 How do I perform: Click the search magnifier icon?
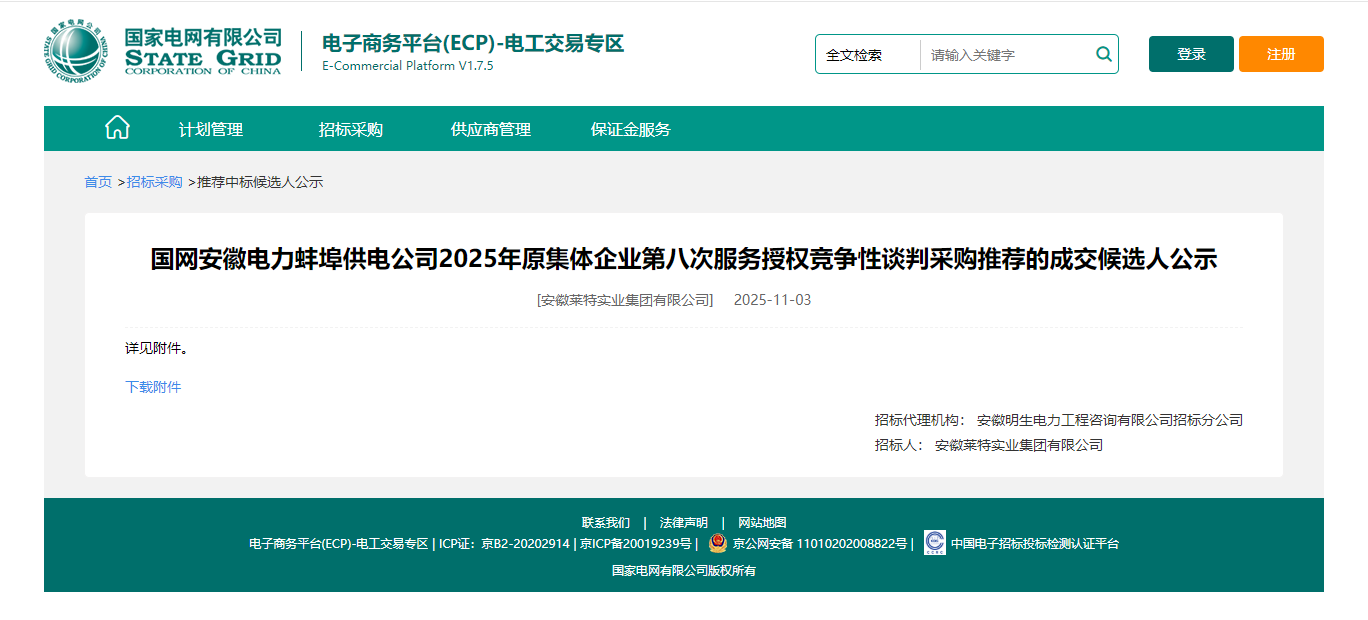click(x=1103, y=54)
